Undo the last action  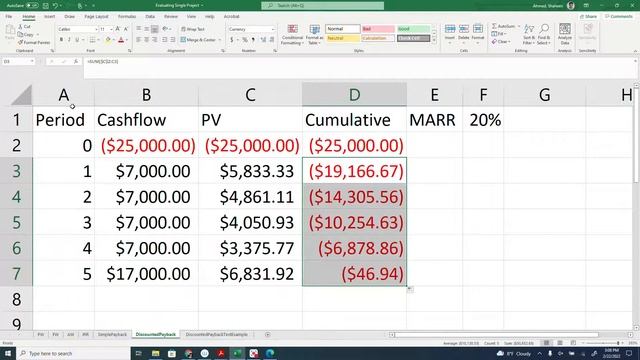coord(56,6)
